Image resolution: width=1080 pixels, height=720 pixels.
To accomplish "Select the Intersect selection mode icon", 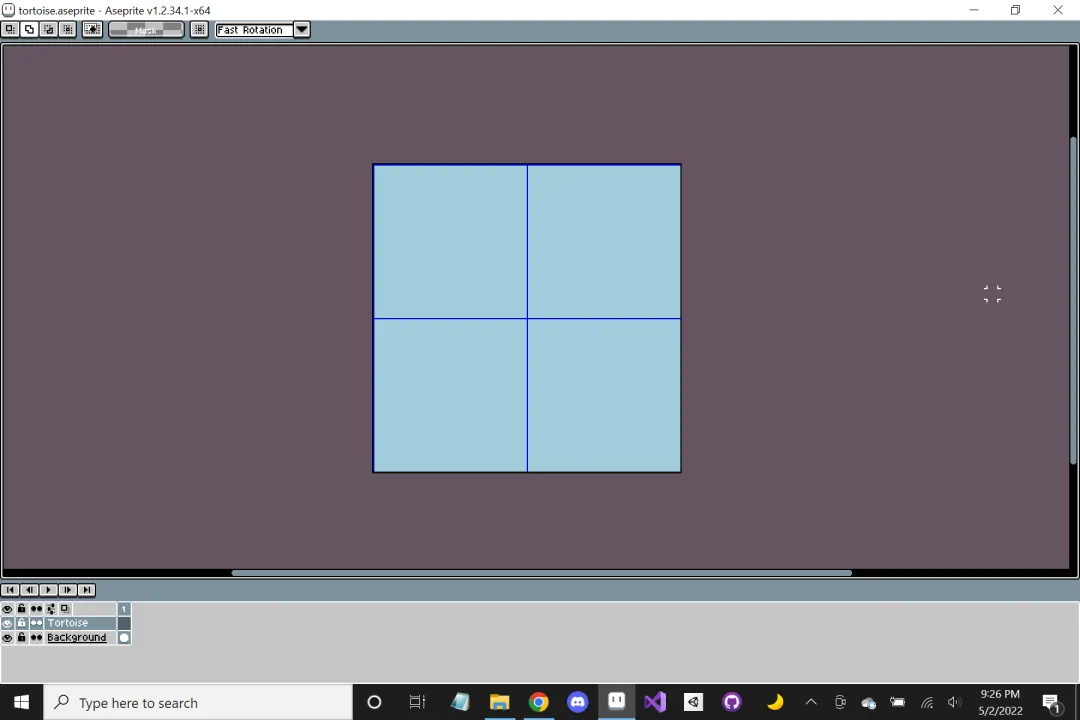I will coord(68,30).
